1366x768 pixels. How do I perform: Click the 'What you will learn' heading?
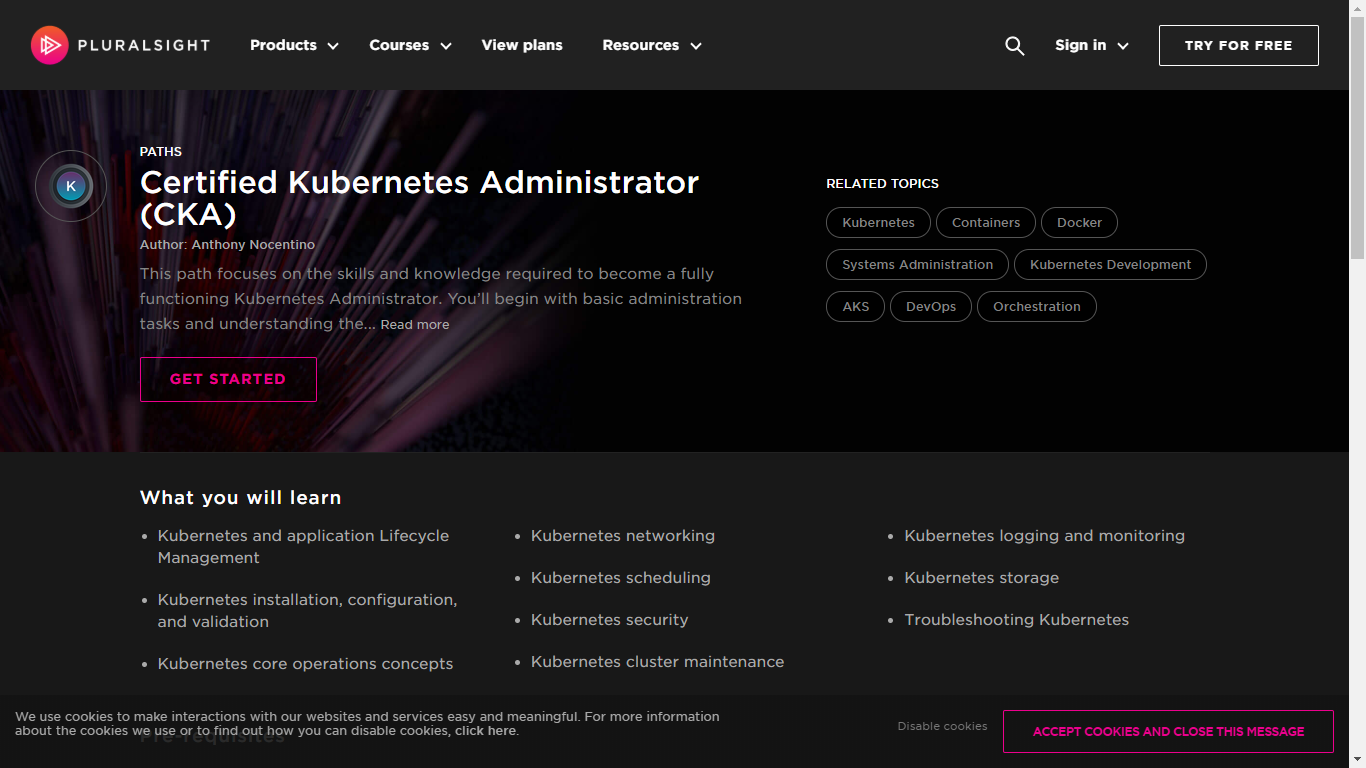(x=241, y=498)
